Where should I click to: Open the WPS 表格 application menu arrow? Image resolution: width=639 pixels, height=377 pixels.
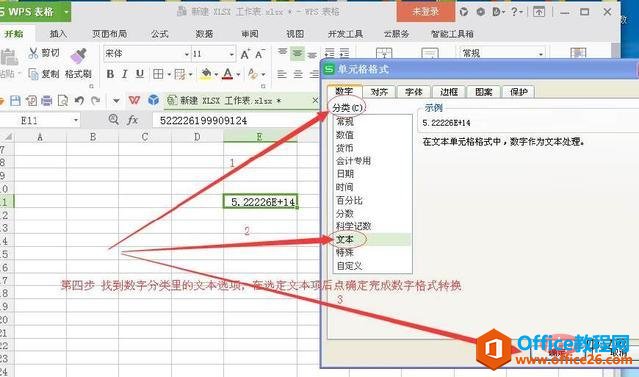pyautogui.click(x=66, y=12)
